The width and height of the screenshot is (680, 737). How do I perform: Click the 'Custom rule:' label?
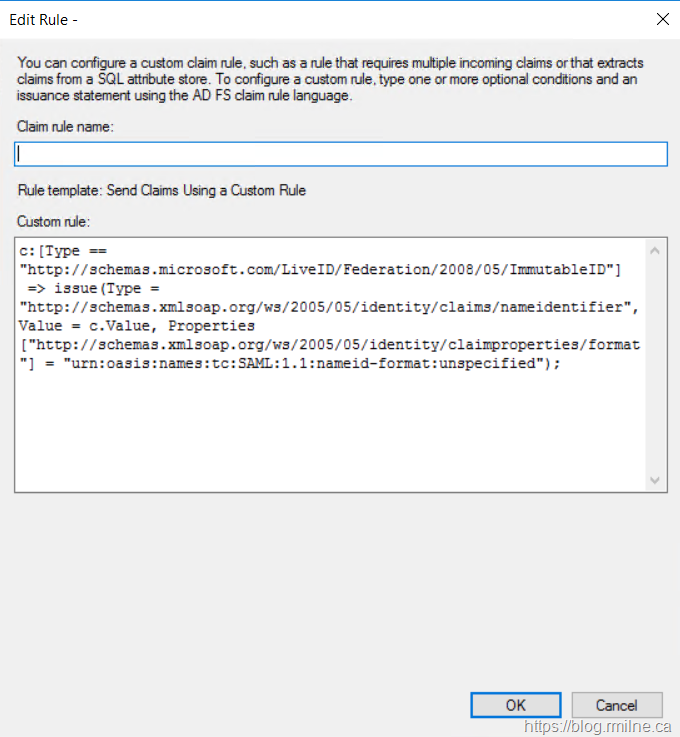[x=53, y=221]
